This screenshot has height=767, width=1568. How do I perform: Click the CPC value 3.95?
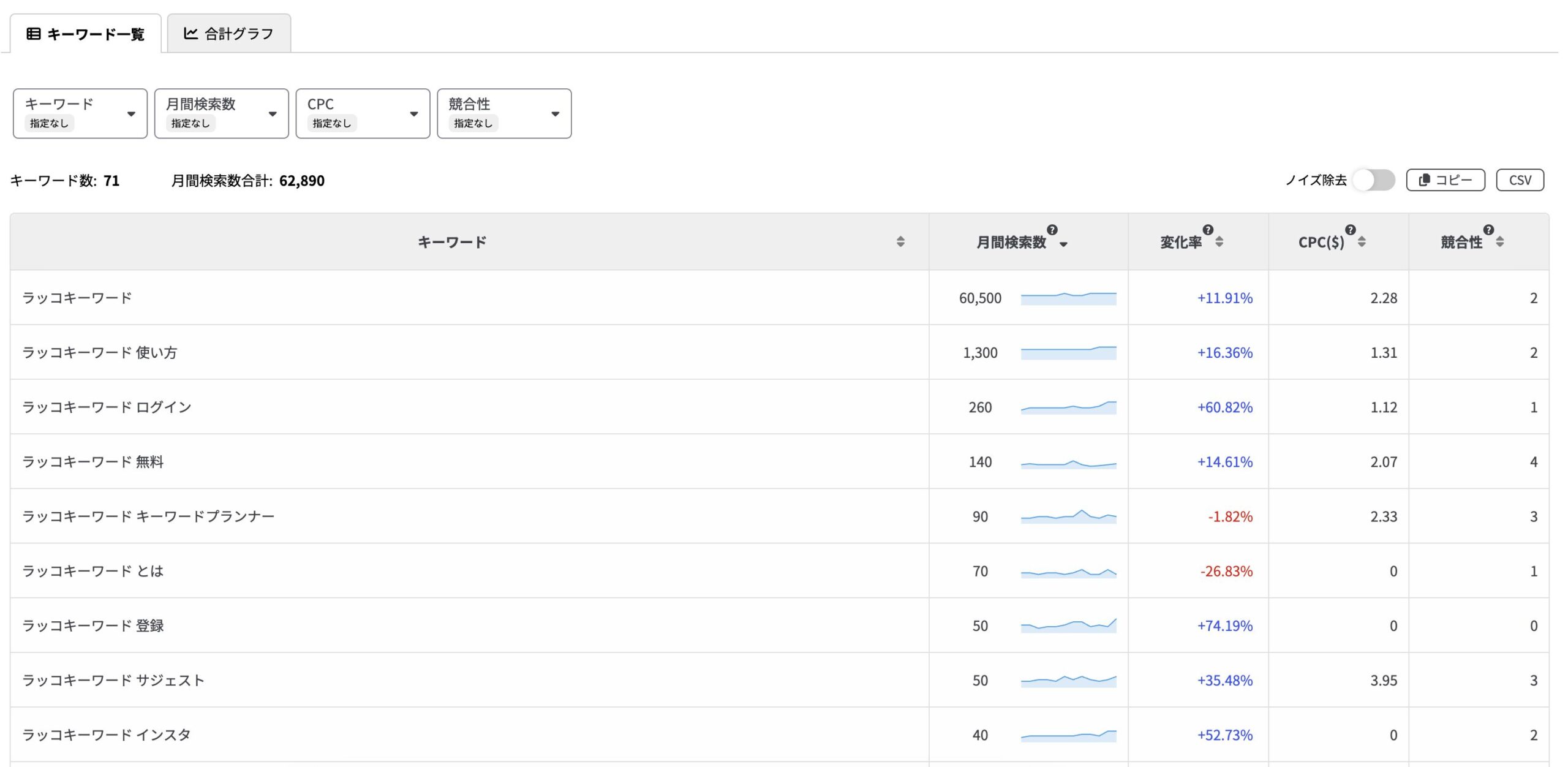click(x=1384, y=680)
